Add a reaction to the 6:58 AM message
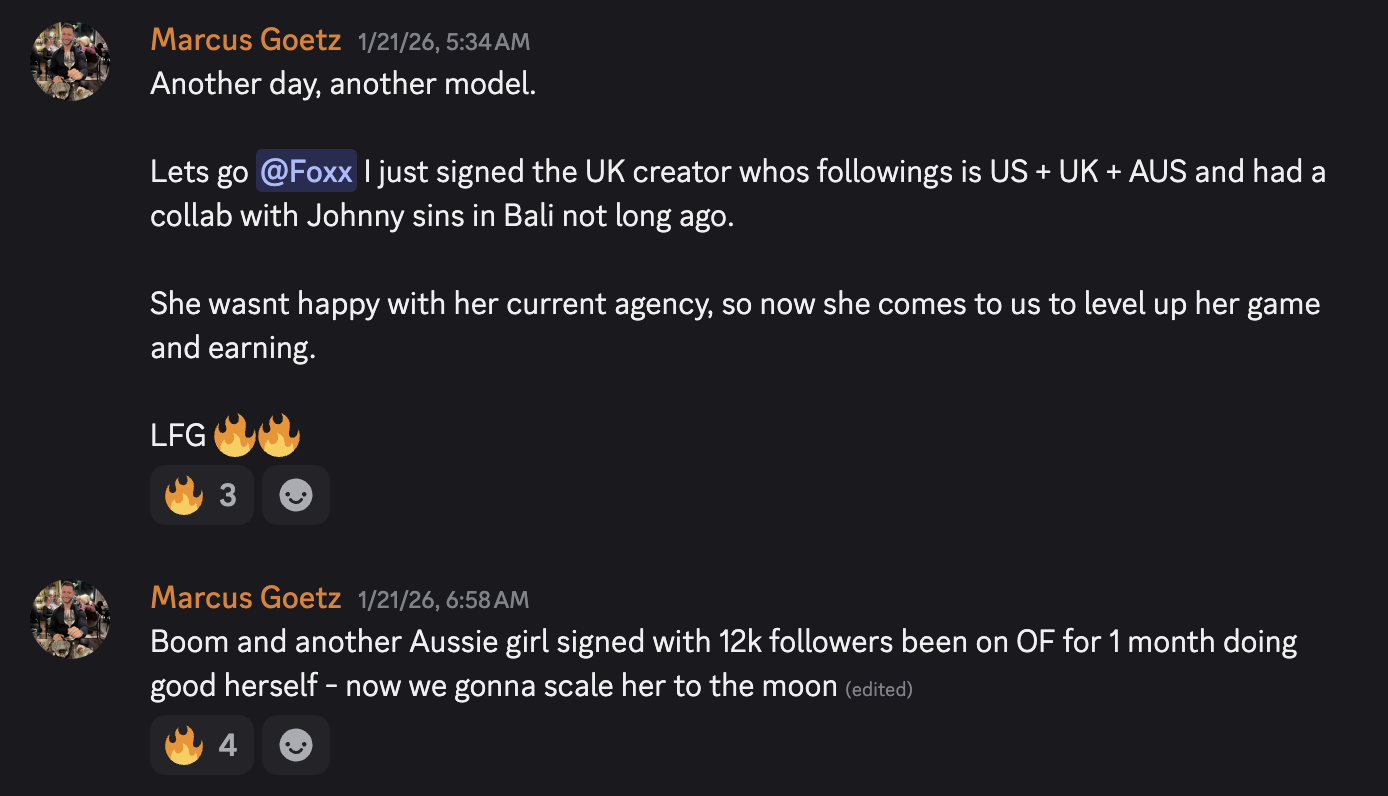1388x796 pixels. [x=296, y=745]
